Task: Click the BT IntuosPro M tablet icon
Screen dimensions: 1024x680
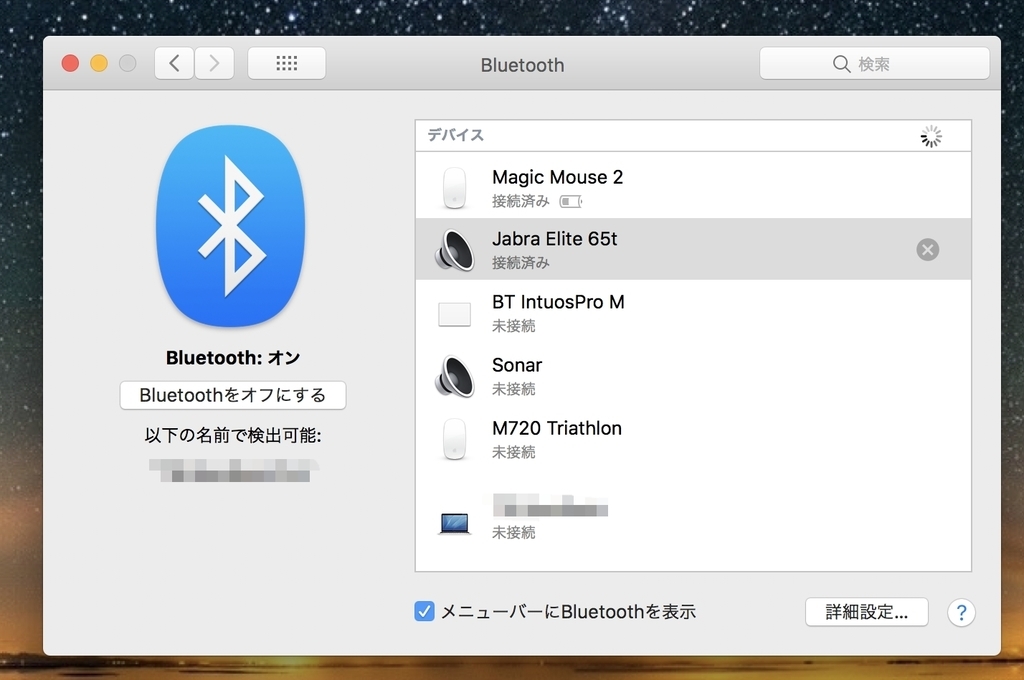Action: point(455,314)
